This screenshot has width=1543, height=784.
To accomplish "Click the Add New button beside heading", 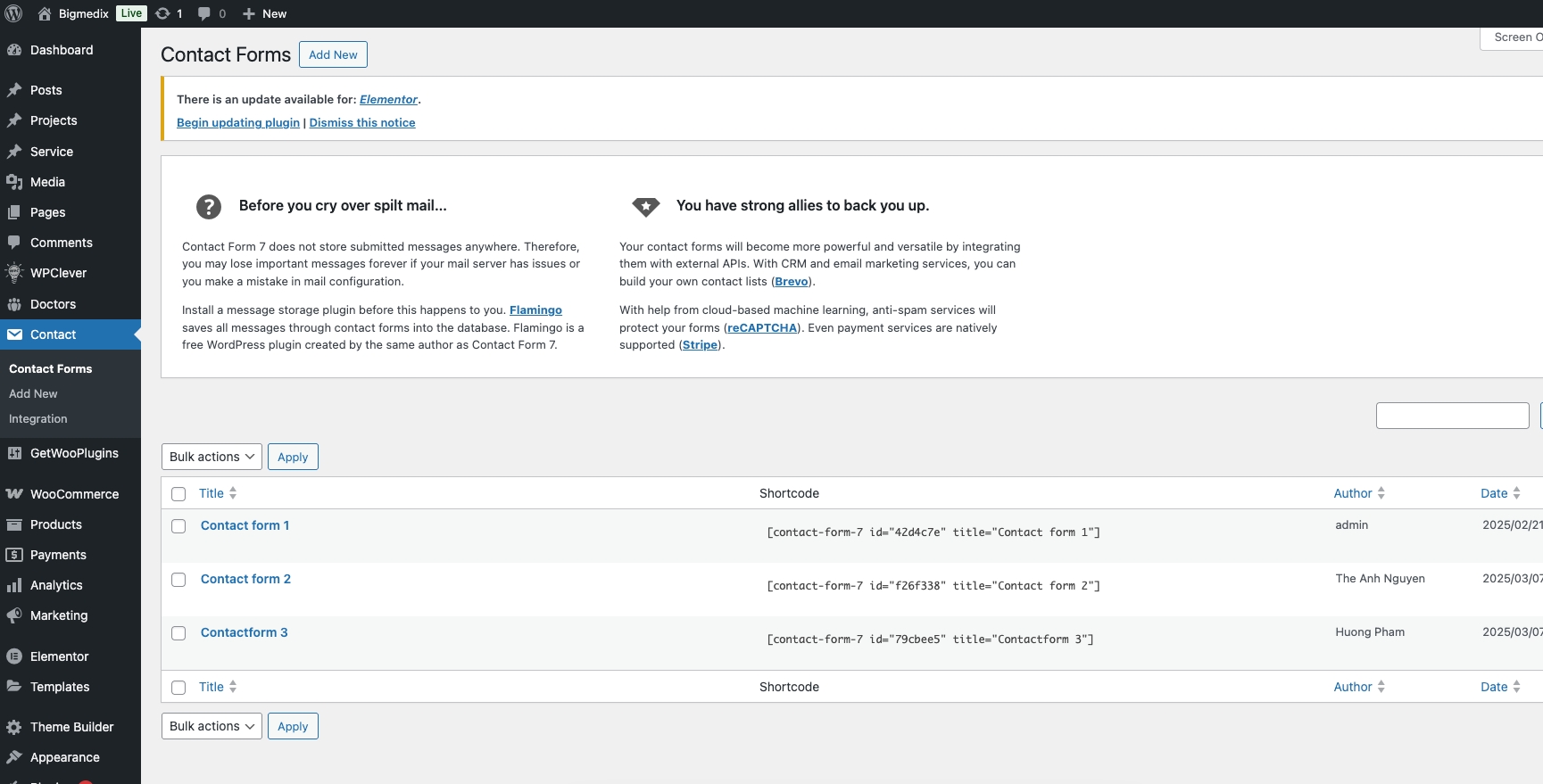I will coord(333,54).
